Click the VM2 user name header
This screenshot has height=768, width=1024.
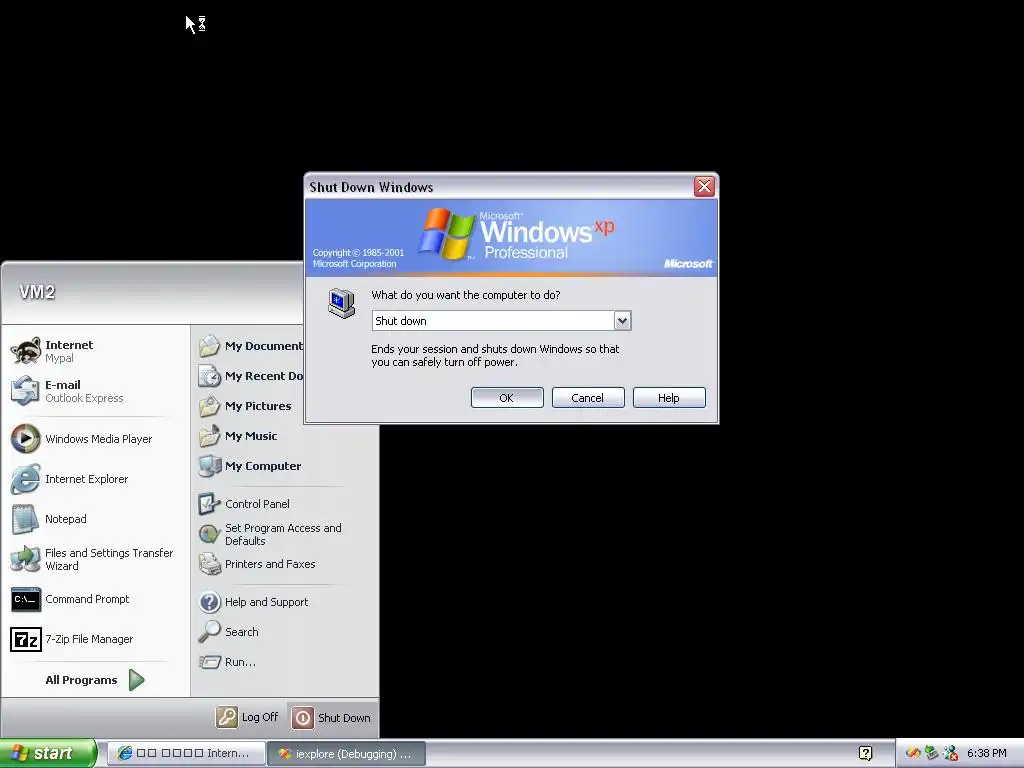(x=37, y=292)
